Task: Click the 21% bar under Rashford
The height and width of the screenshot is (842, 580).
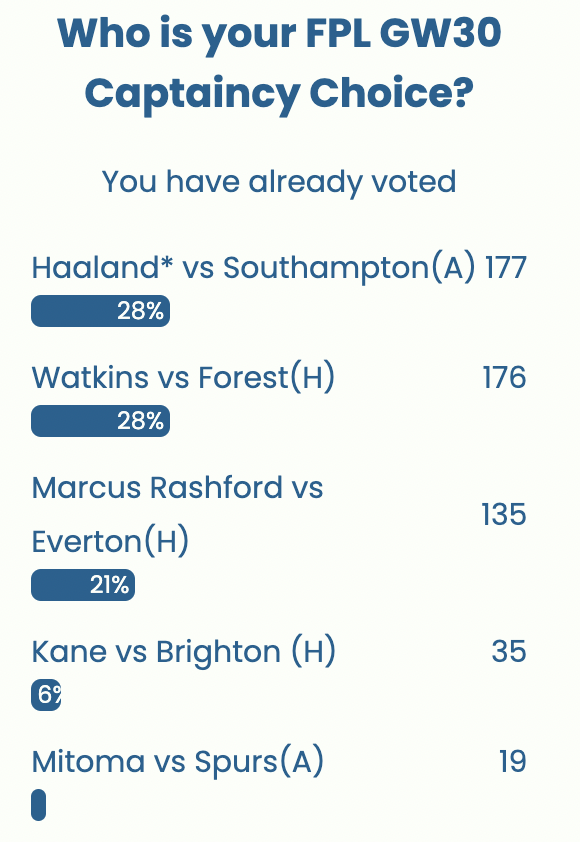Action: pos(83,585)
